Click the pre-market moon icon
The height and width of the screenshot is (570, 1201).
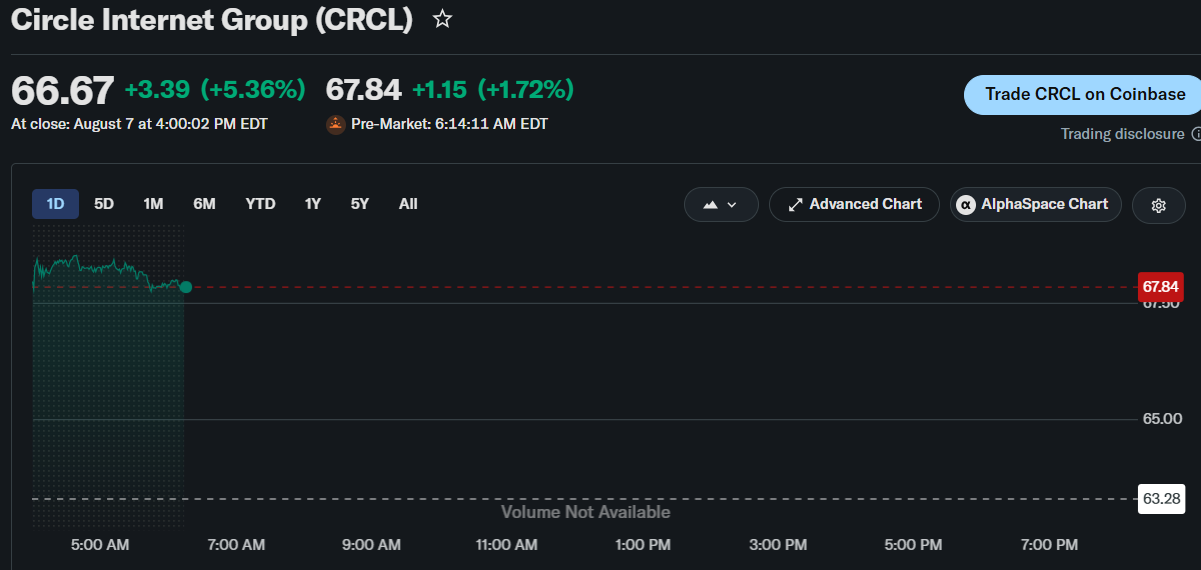(x=335, y=125)
